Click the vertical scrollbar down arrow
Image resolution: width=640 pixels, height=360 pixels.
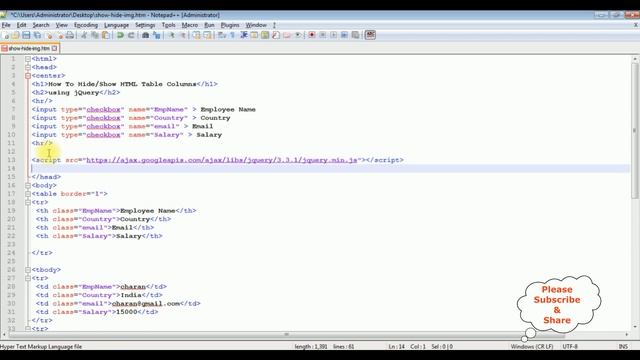tap(635, 327)
